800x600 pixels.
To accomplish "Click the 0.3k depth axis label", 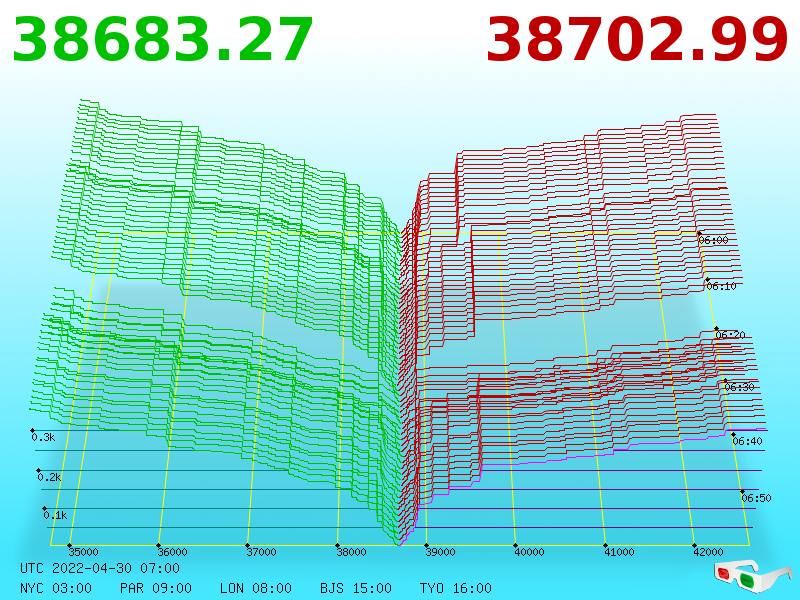I will point(43,437).
